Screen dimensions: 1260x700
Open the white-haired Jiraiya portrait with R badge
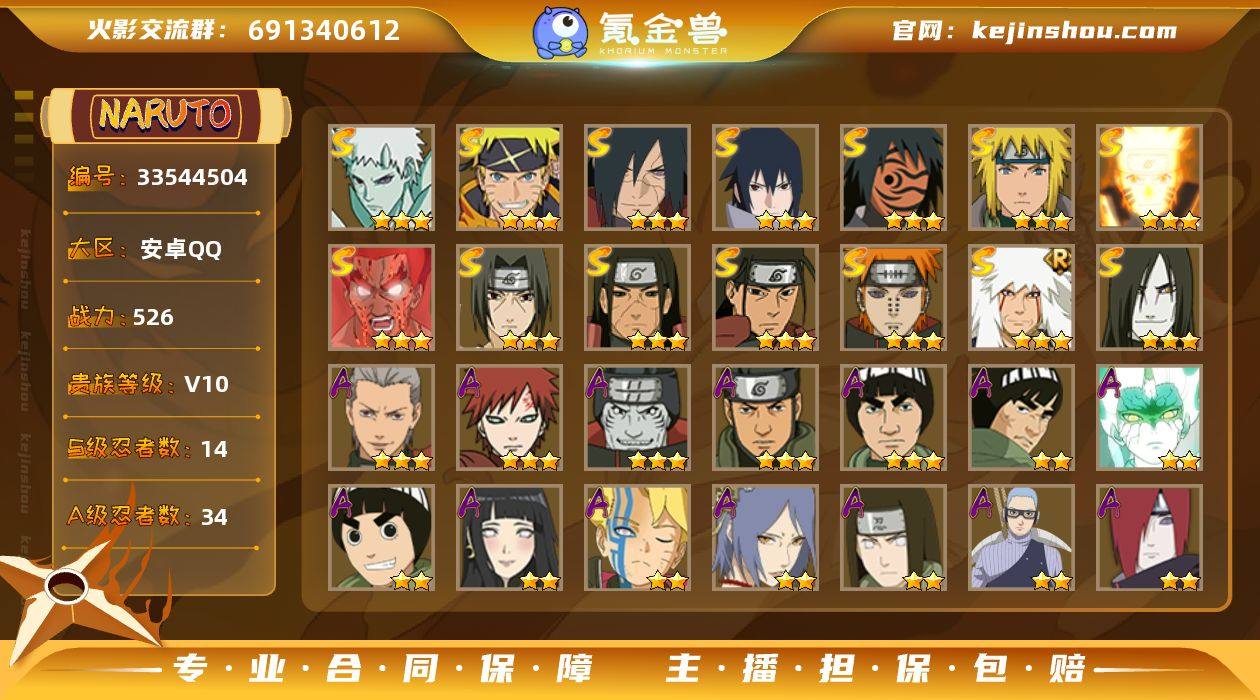click(x=1021, y=298)
